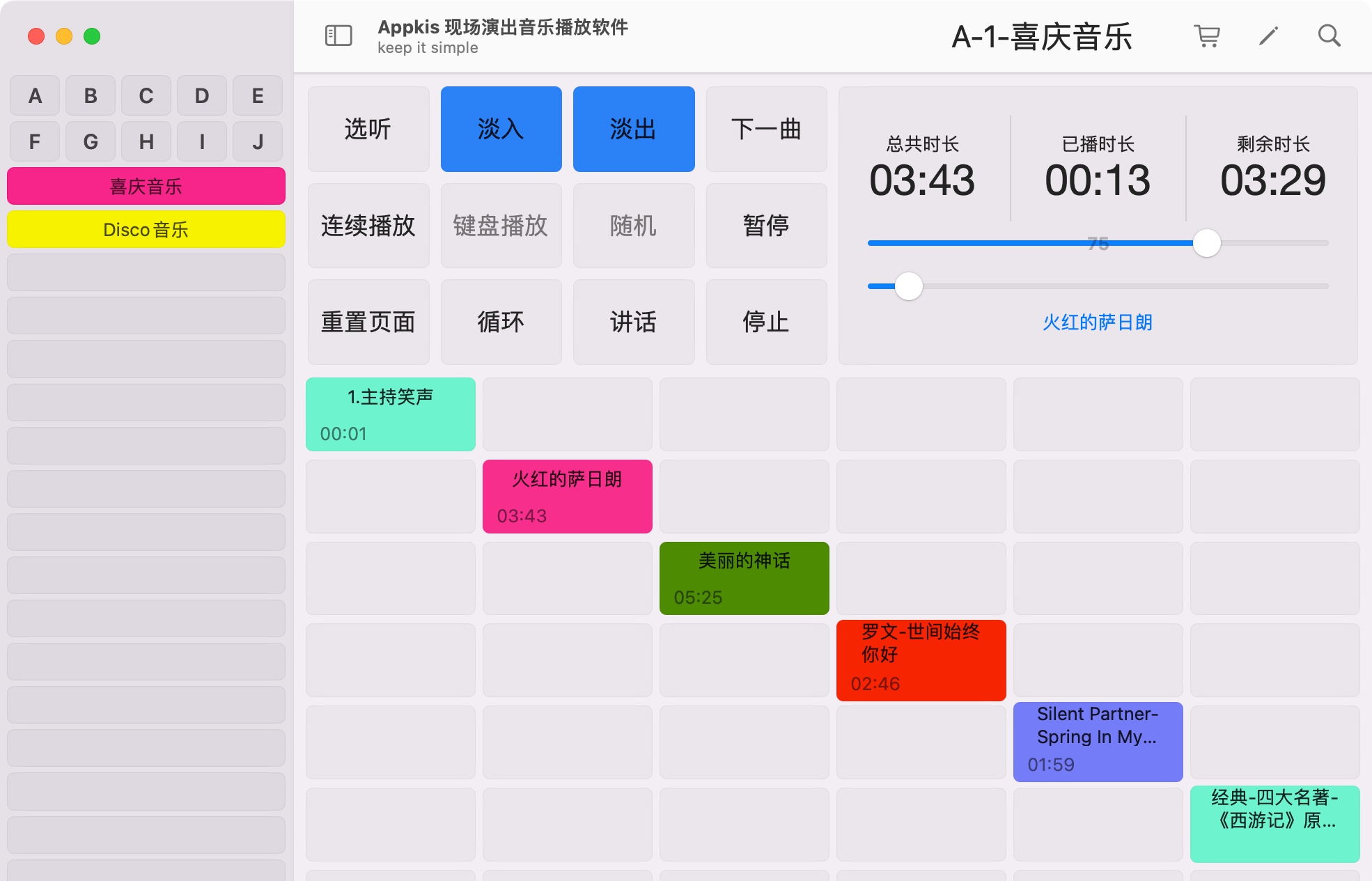Turn on 随机 shuffle playback

click(634, 226)
